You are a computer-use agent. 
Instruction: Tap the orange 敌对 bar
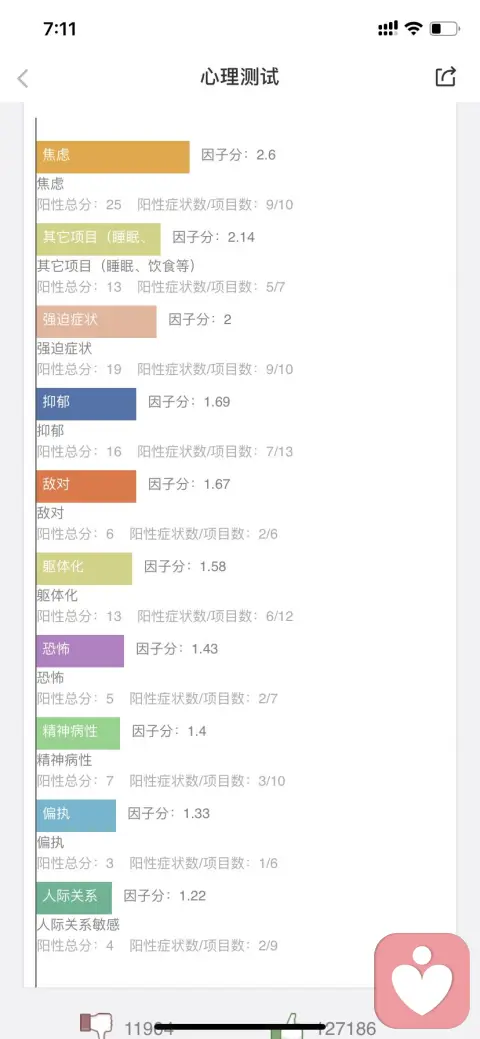(x=86, y=486)
